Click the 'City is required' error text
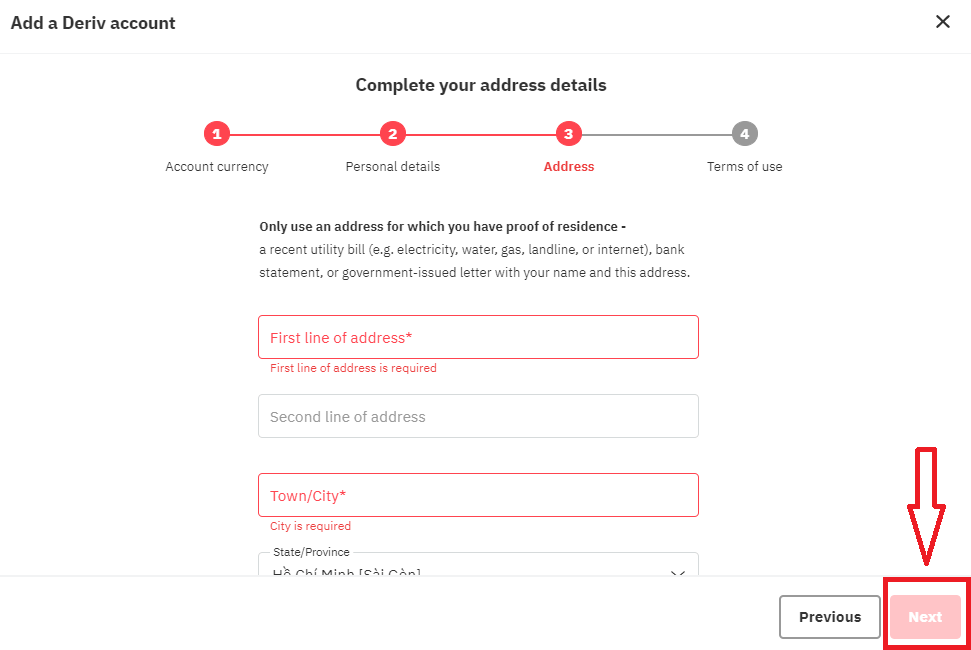Screen dimensions: 971x650 coord(310,525)
